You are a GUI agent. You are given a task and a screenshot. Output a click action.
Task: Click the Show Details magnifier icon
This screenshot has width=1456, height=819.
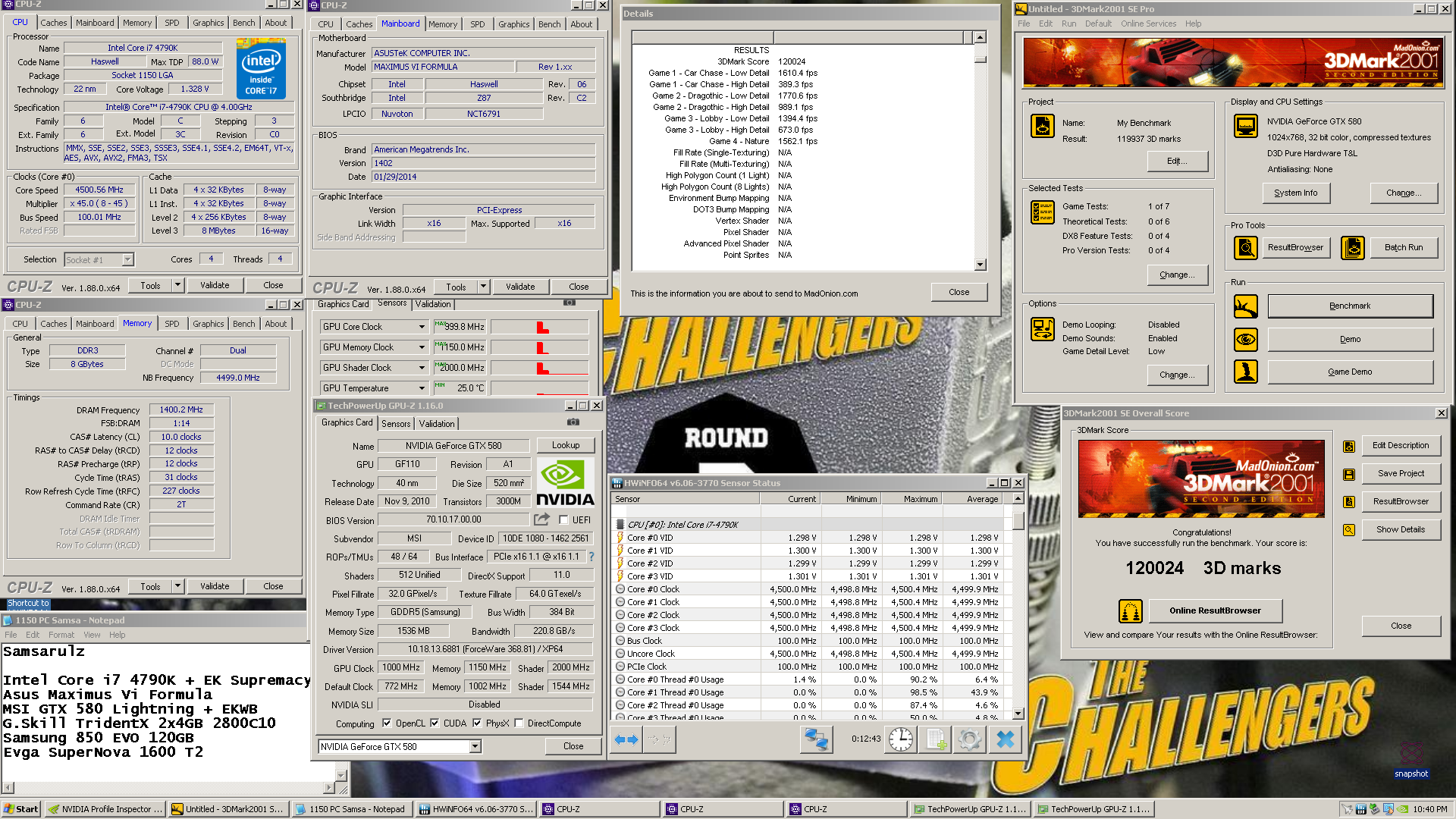(1349, 530)
